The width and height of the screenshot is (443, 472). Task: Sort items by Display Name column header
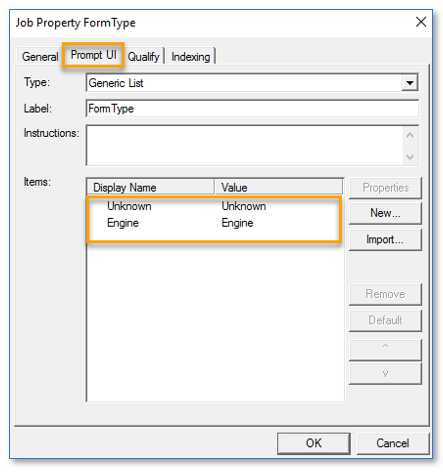[150, 187]
